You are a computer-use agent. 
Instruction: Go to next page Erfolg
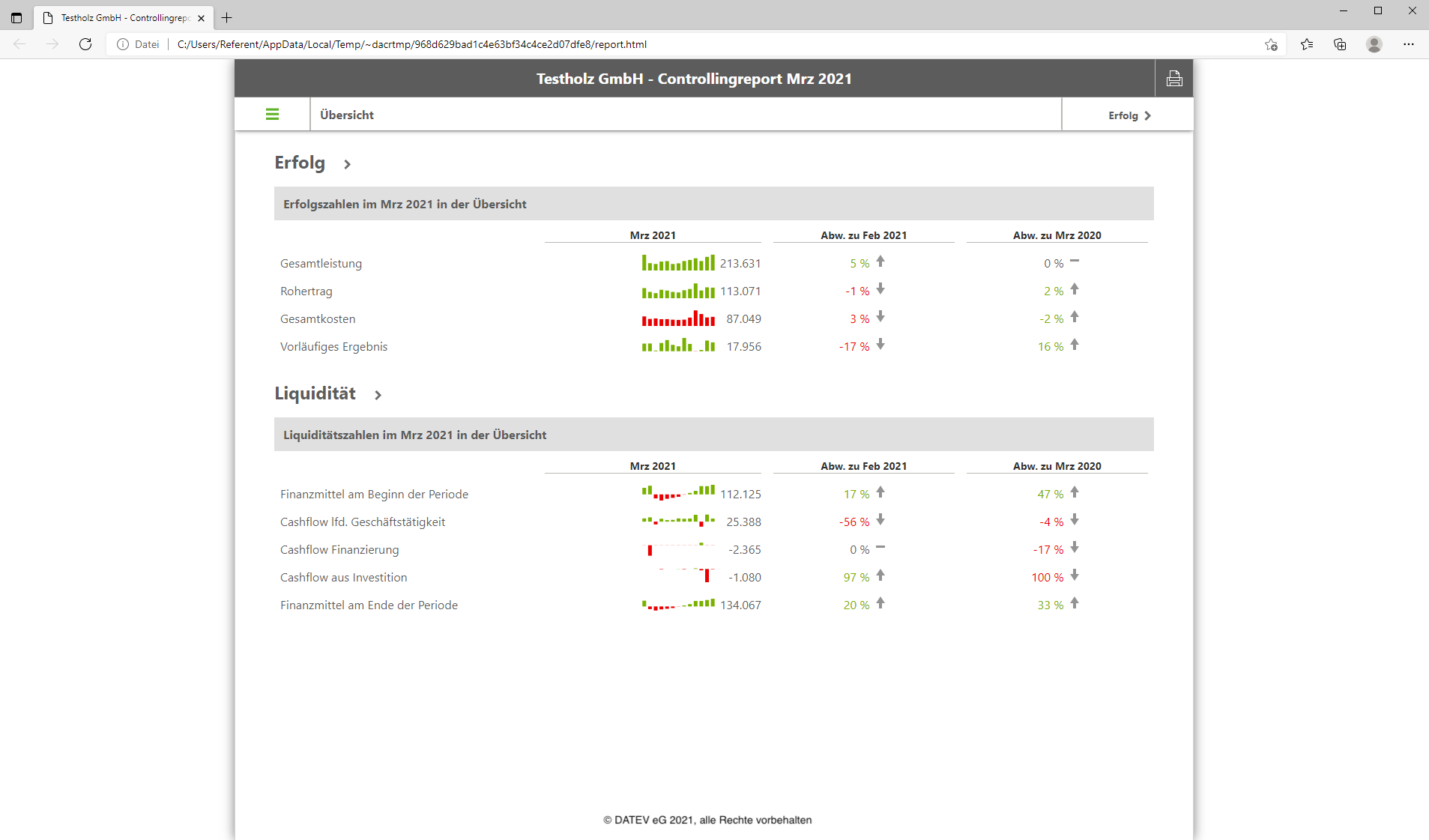1129,115
